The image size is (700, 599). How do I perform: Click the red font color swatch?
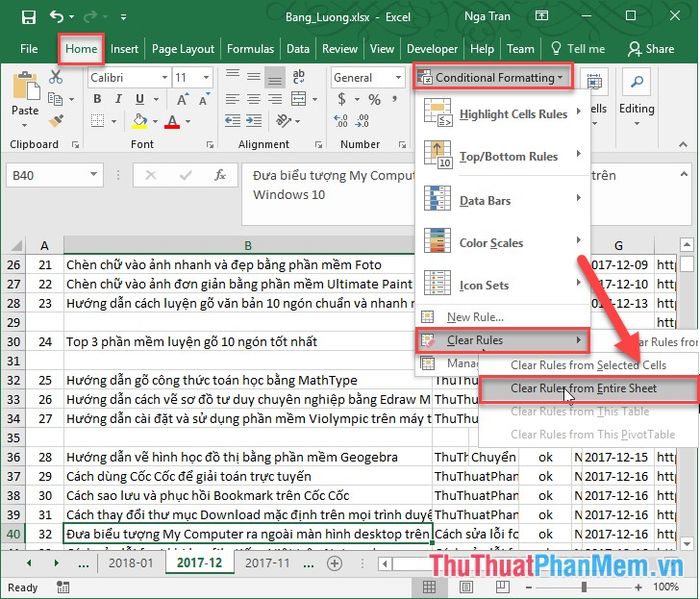(x=172, y=123)
